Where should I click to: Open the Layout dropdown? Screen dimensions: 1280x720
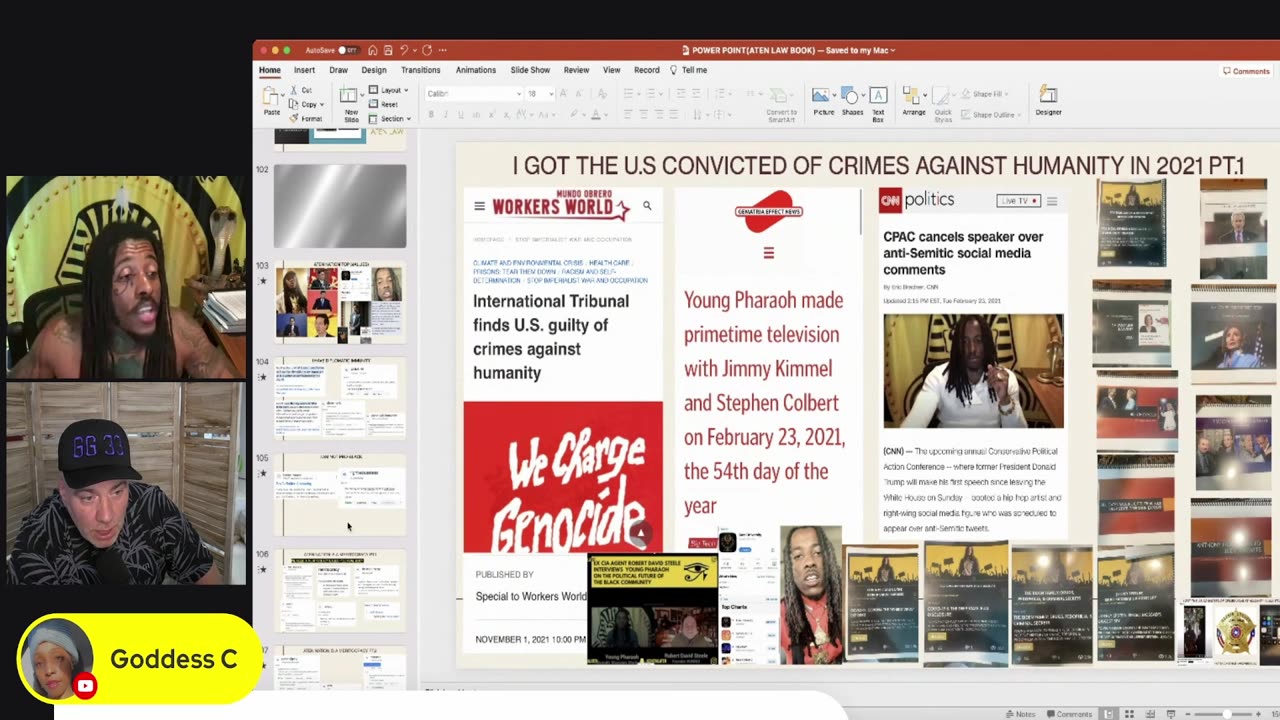[389, 90]
